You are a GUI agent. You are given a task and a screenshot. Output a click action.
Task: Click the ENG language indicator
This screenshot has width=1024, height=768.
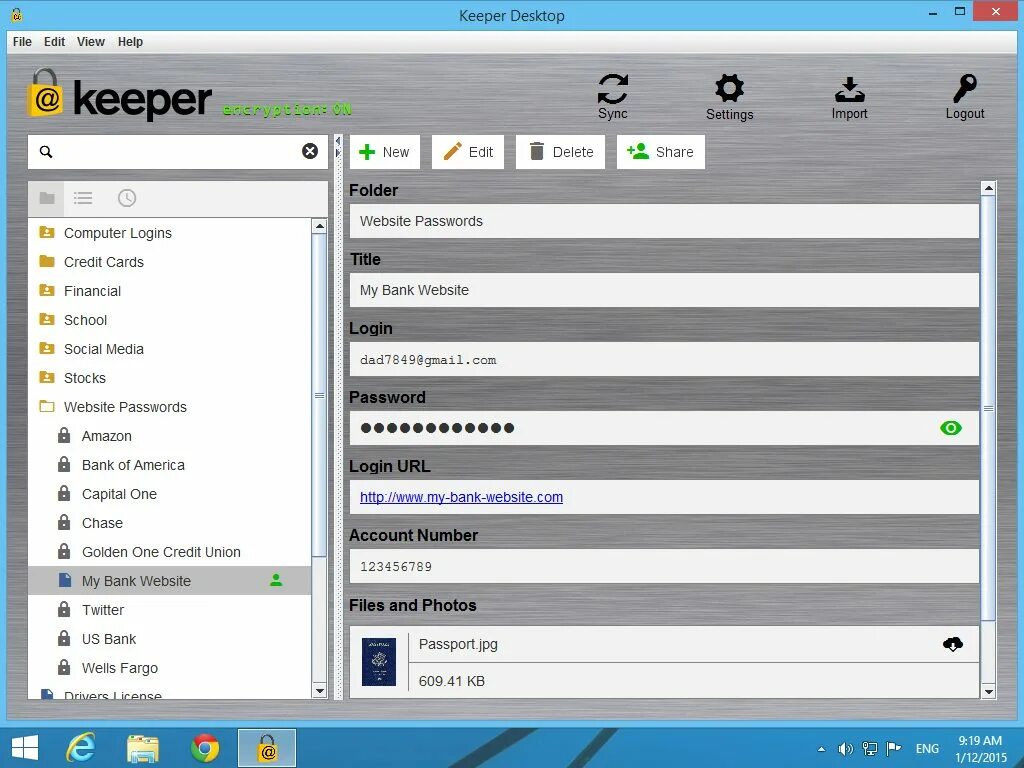(x=927, y=749)
